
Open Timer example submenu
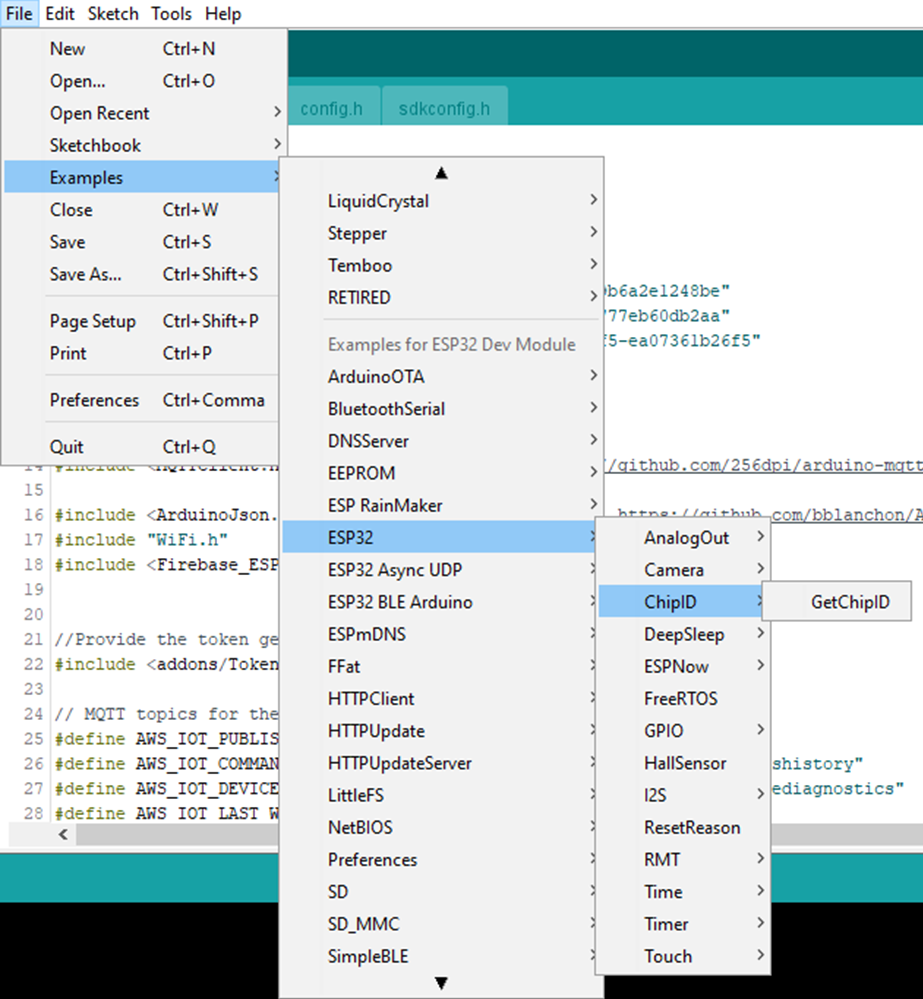(x=683, y=923)
